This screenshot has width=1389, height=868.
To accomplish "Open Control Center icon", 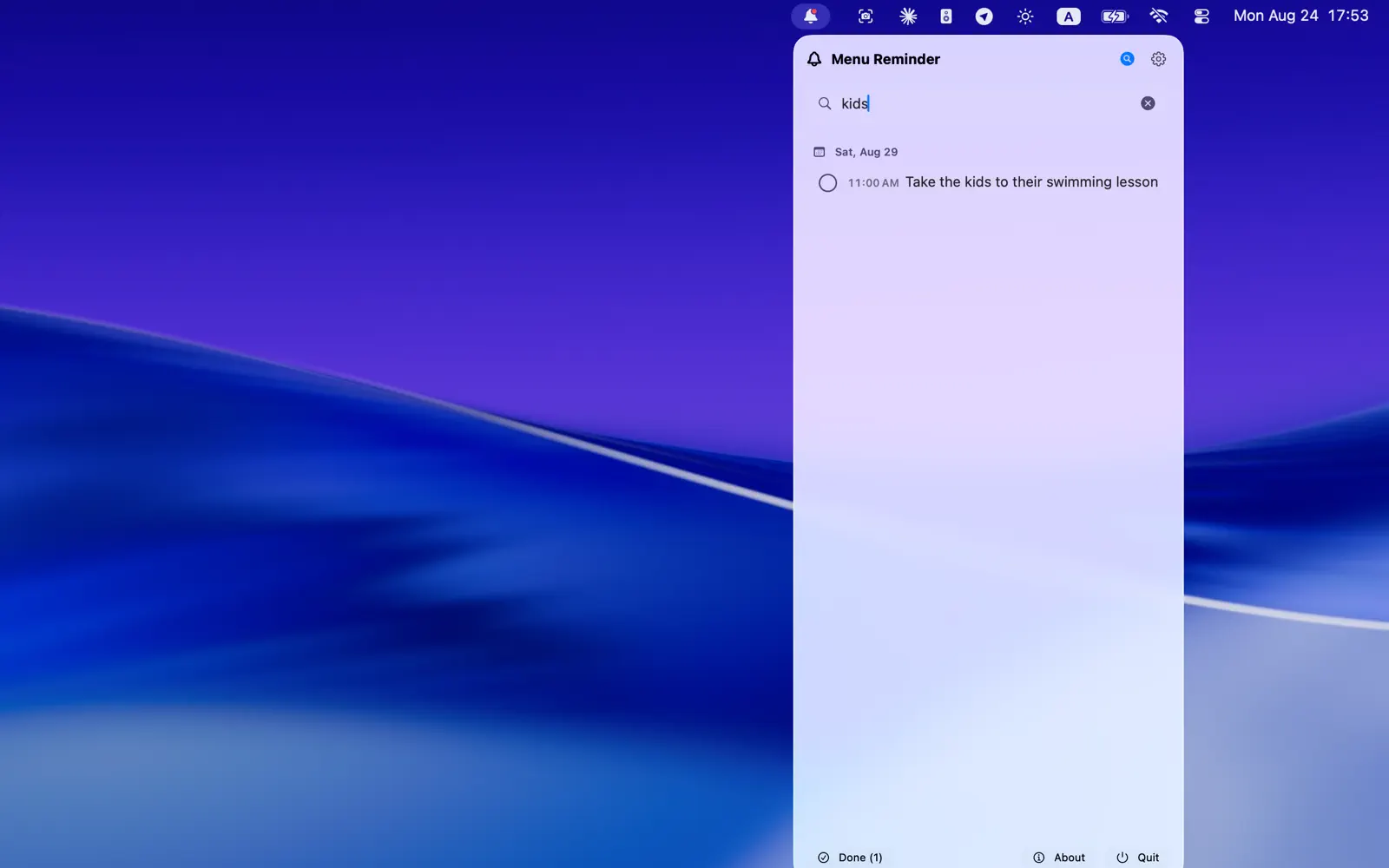I will pyautogui.click(x=1201, y=16).
